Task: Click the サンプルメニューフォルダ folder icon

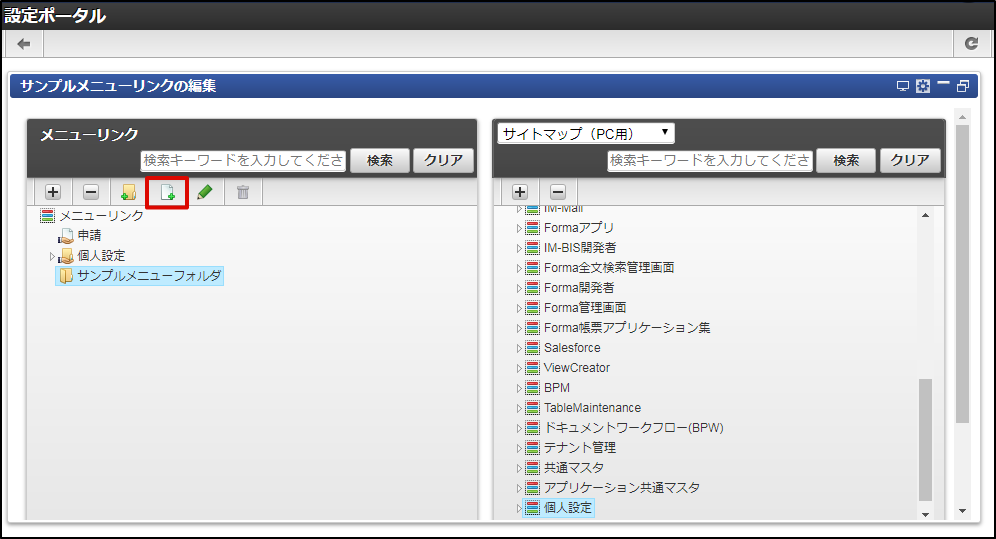Action: 66,276
